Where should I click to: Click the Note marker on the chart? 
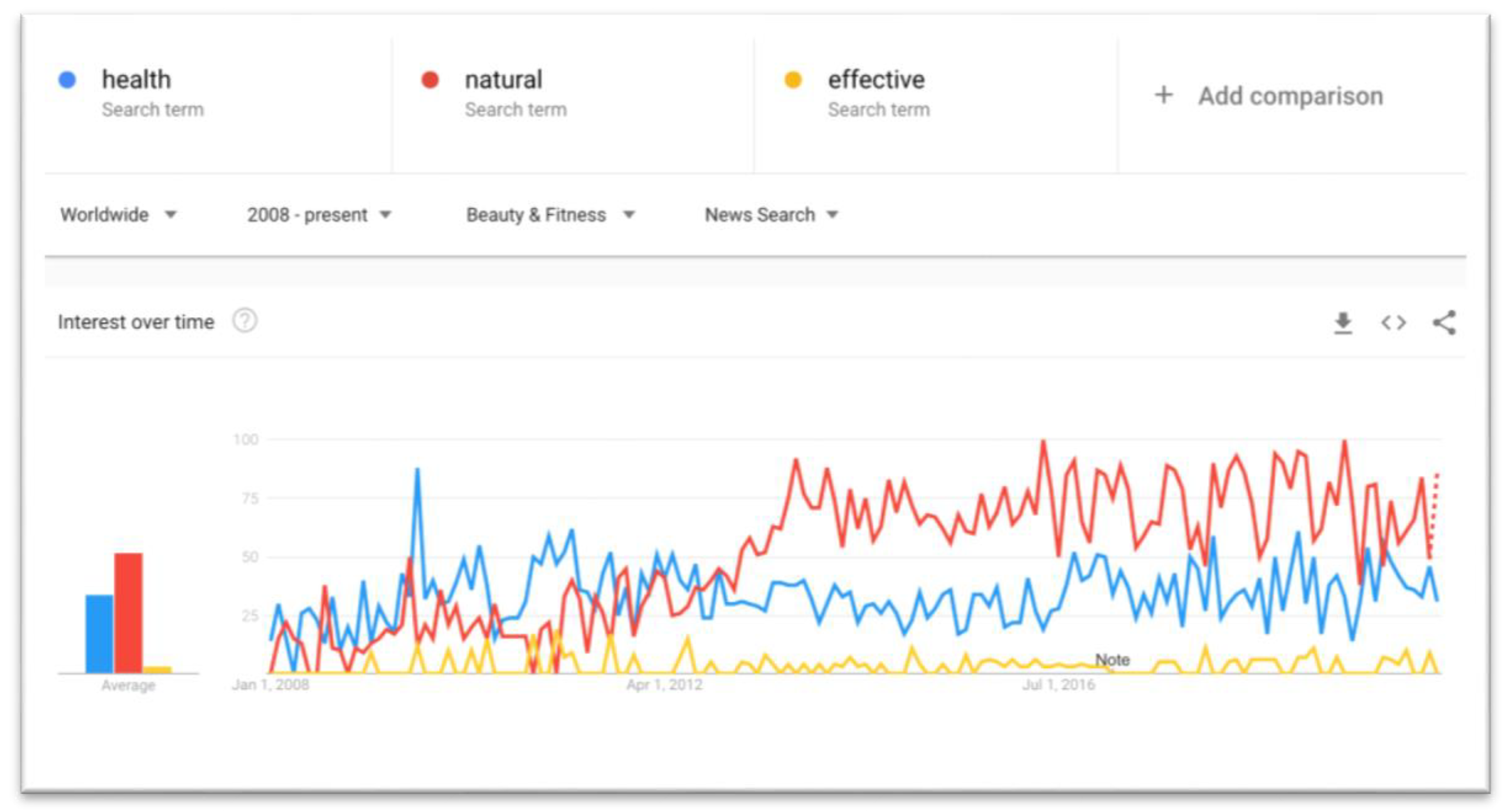click(1112, 660)
